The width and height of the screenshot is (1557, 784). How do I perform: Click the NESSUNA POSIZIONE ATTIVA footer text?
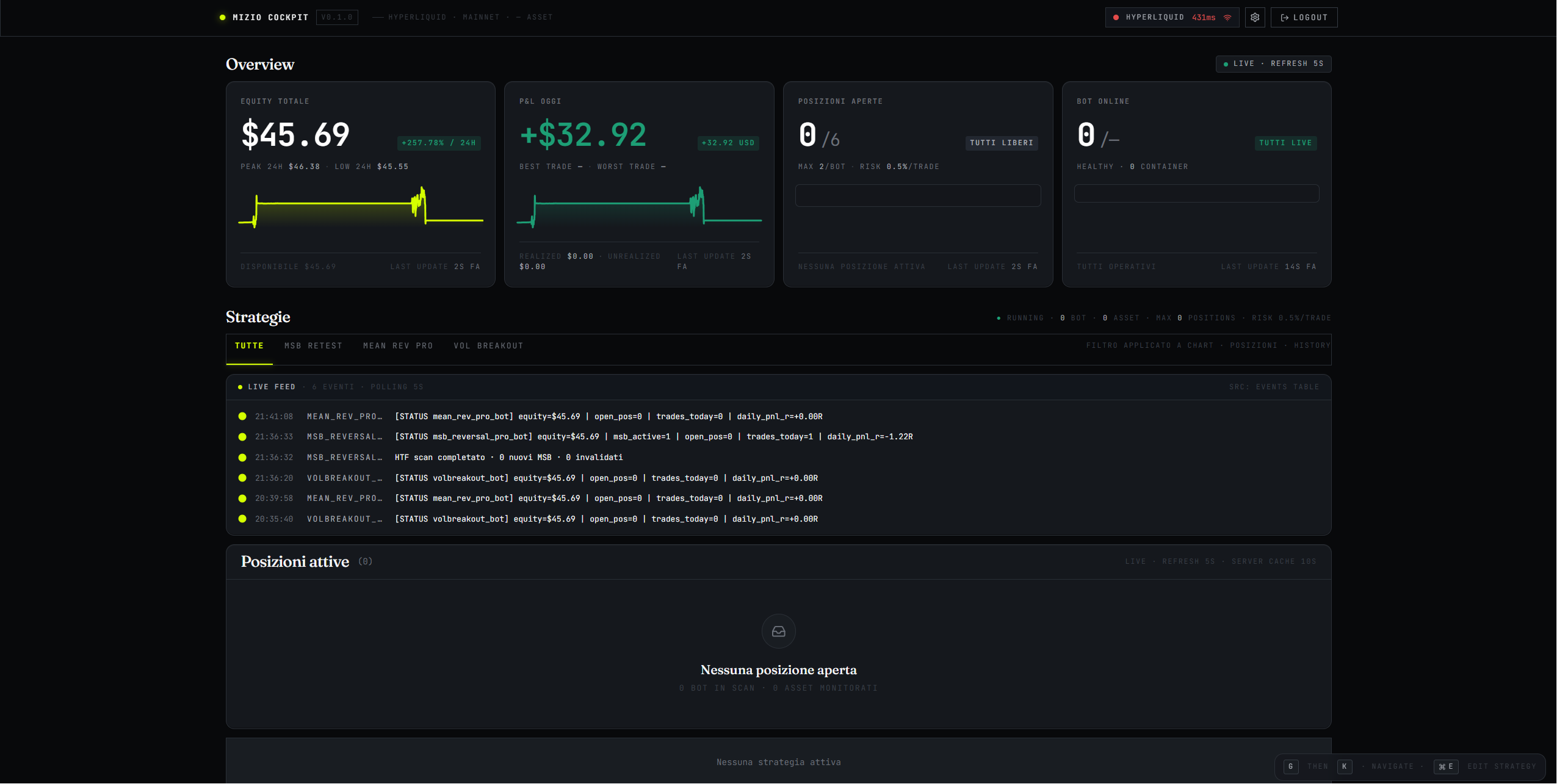[862, 267]
